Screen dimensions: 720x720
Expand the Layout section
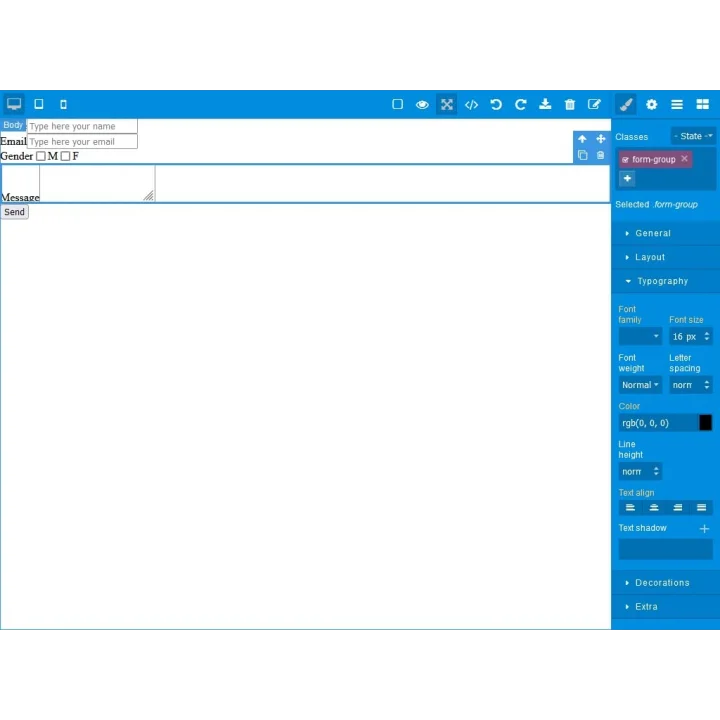click(665, 257)
